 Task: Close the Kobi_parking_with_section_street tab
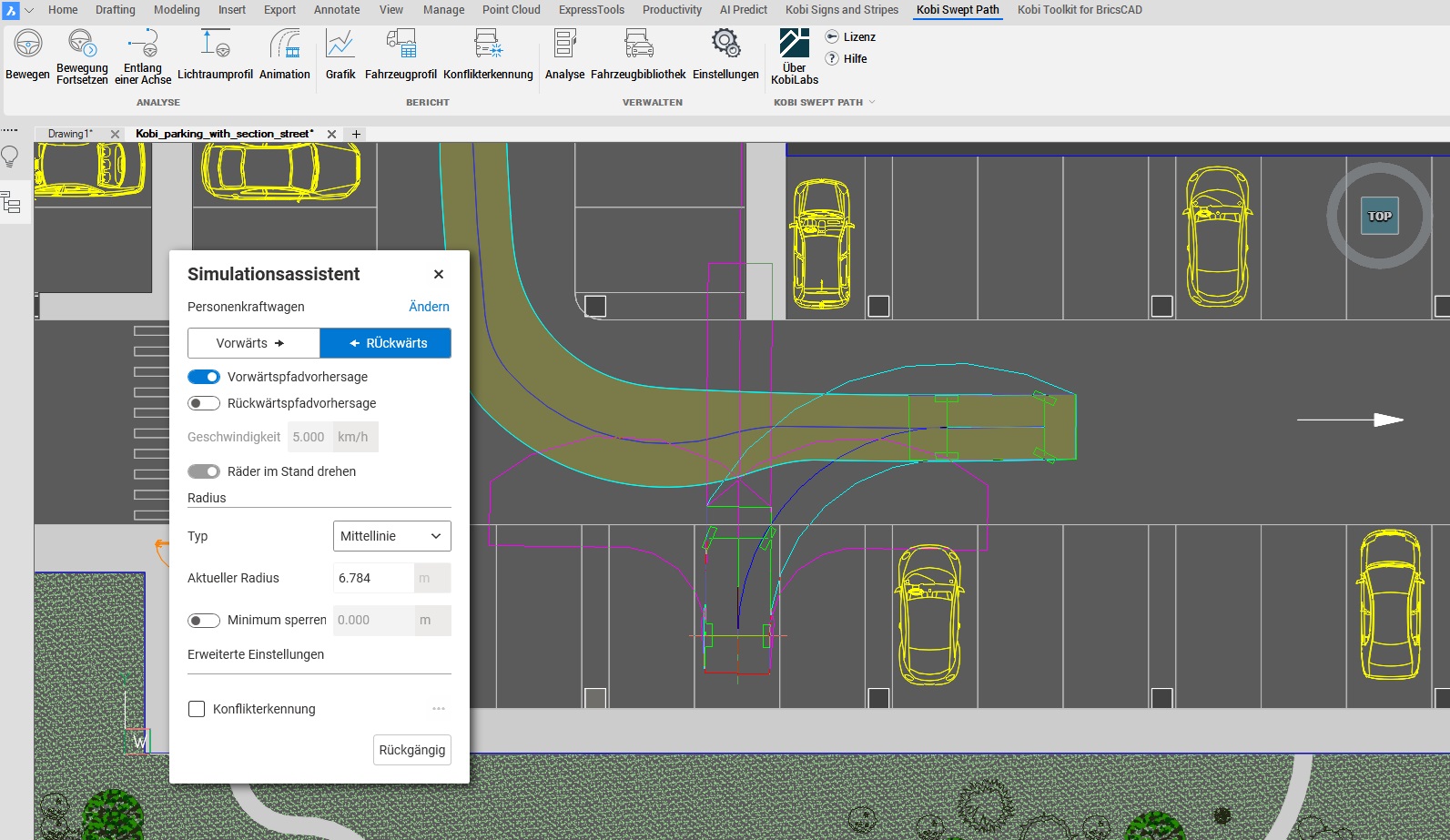point(331,134)
